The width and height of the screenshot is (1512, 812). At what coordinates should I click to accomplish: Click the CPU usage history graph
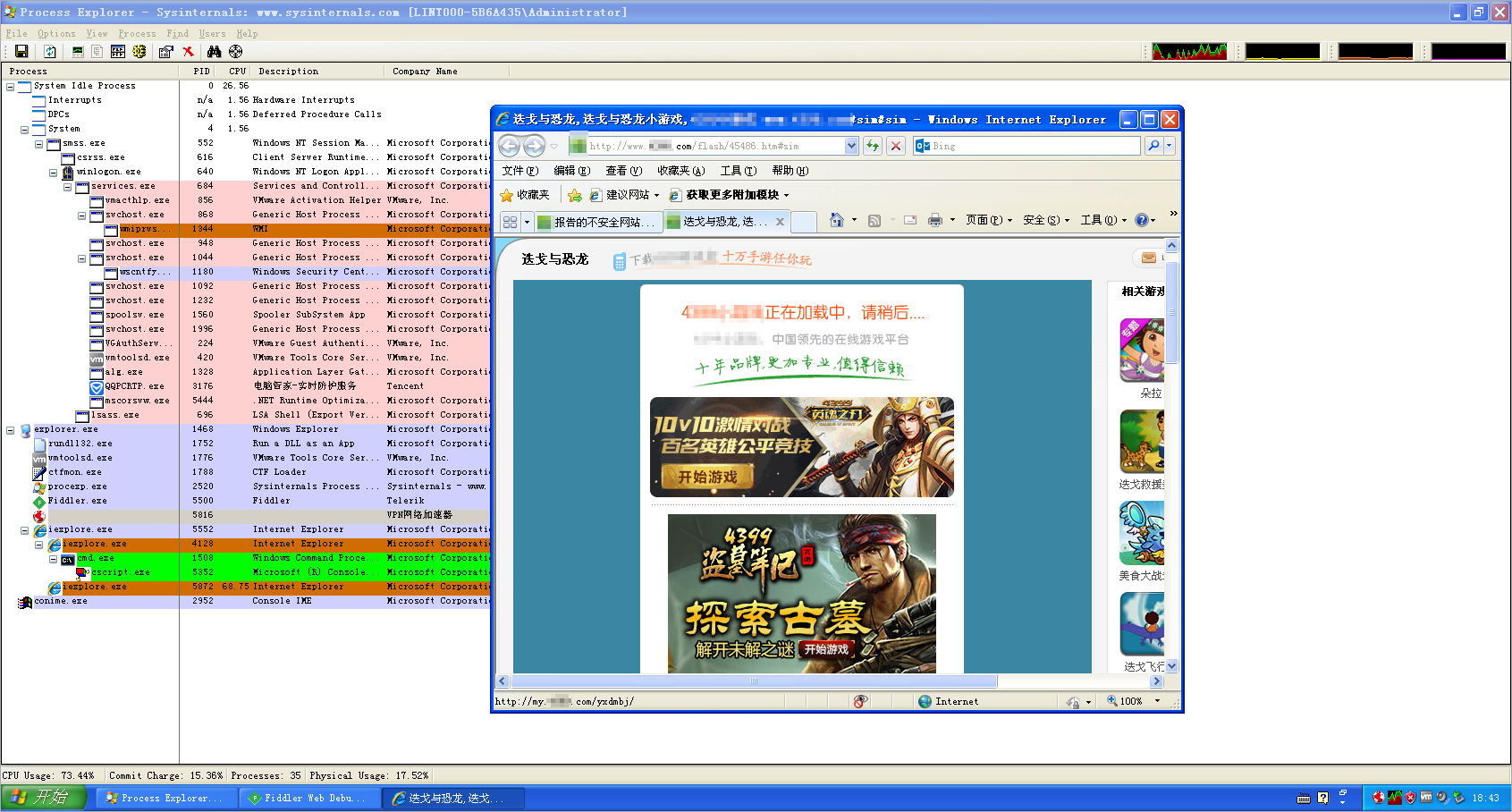pyautogui.click(x=1189, y=52)
